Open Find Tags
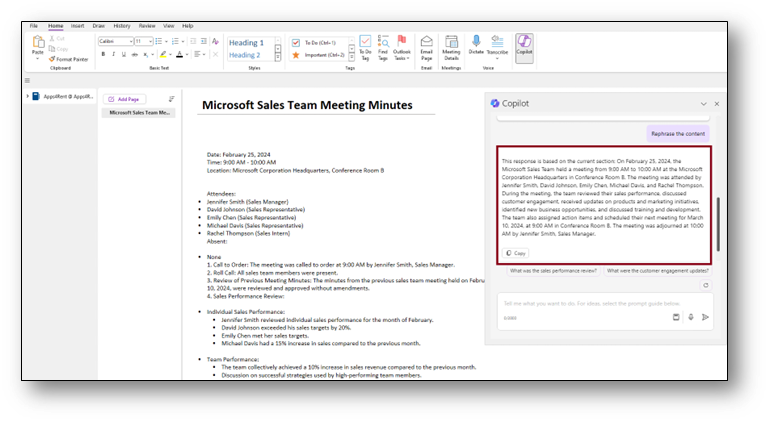Screen dimensions: 770x423 pos(383,48)
